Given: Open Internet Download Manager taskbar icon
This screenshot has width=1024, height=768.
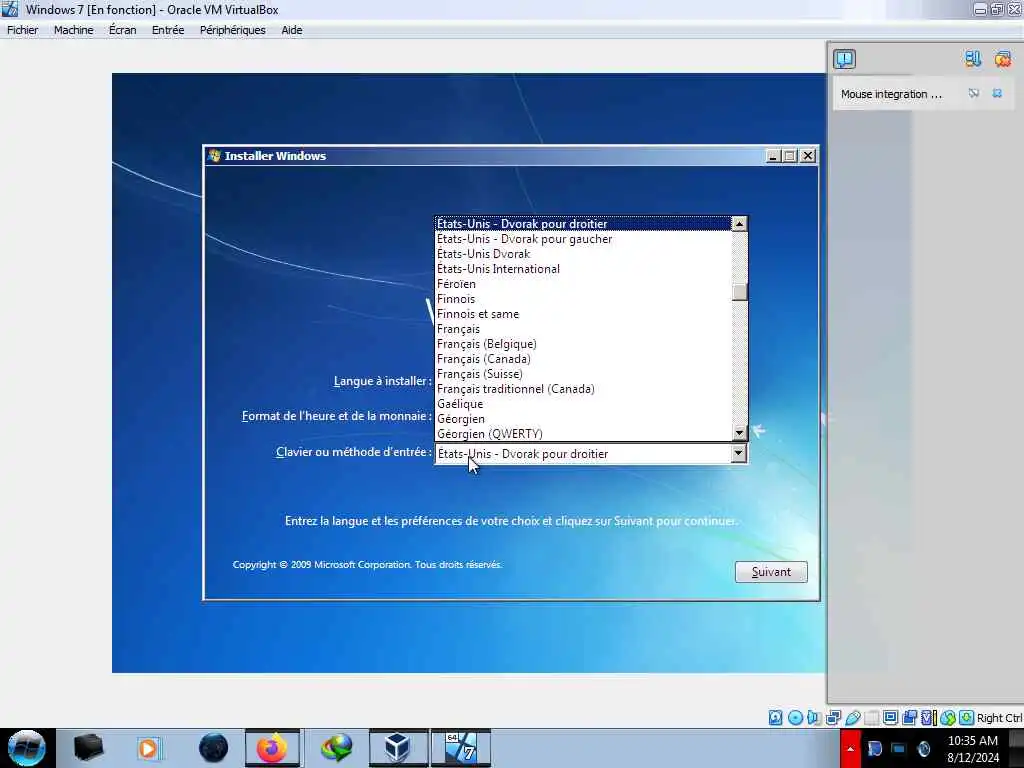Looking at the screenshot, I should click(x=336, y=748).
